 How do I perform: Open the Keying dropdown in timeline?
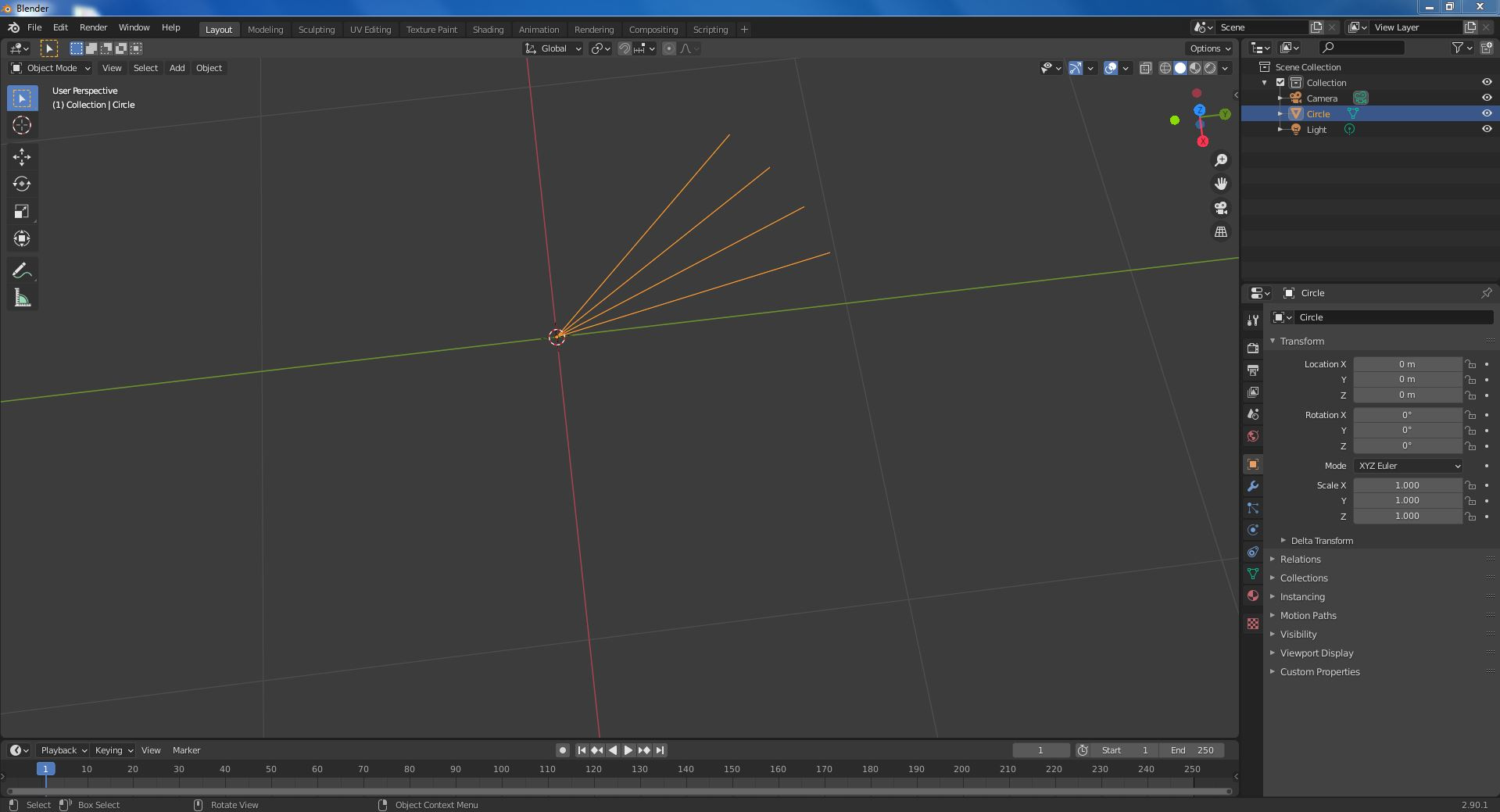coord(113,750)
